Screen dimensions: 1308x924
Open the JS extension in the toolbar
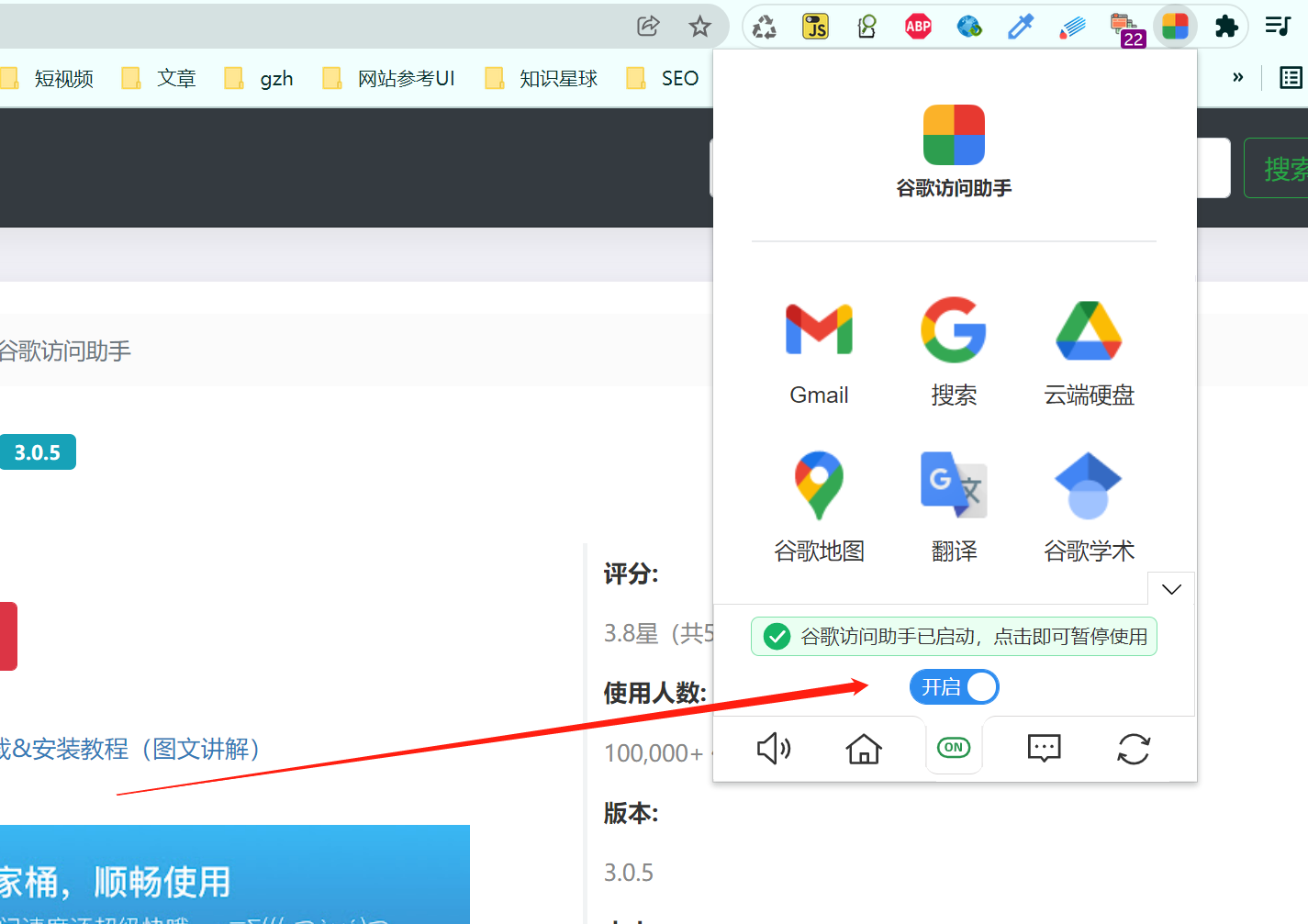pyautogui.click(x=815, y=27)
